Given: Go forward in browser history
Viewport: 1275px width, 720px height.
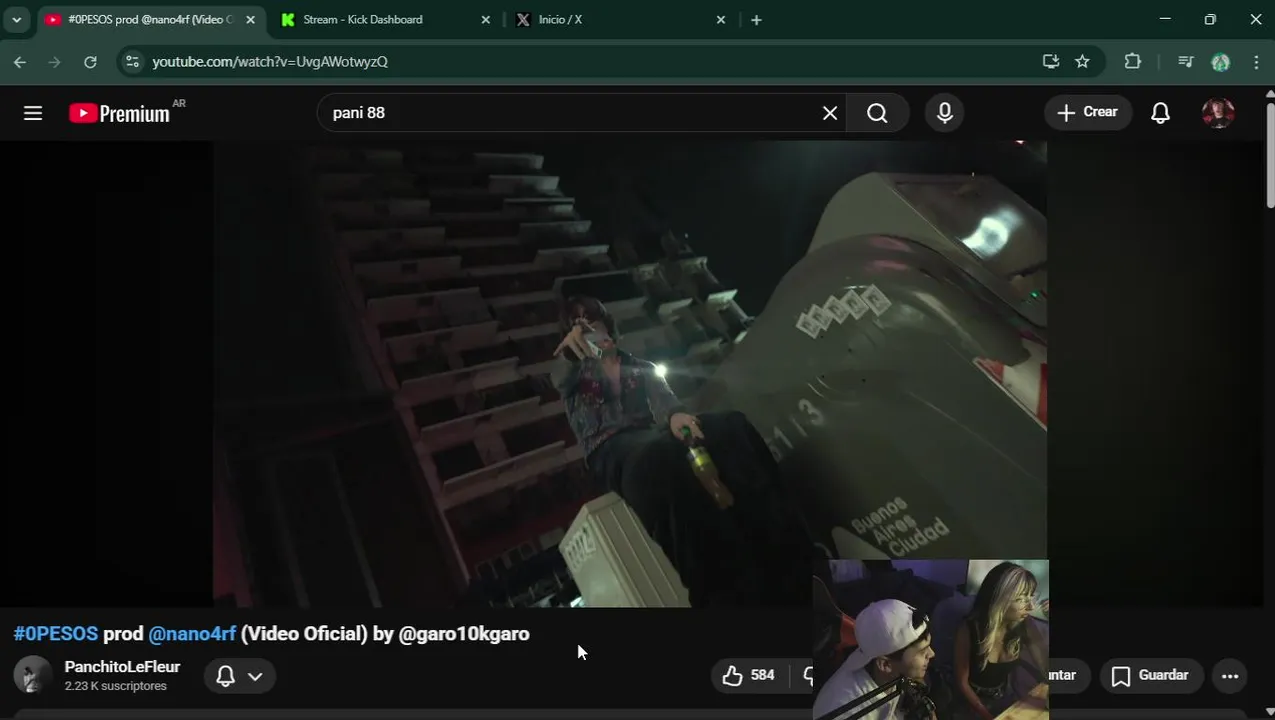Looking at the screenshot, I should click(x=55, y=62).
